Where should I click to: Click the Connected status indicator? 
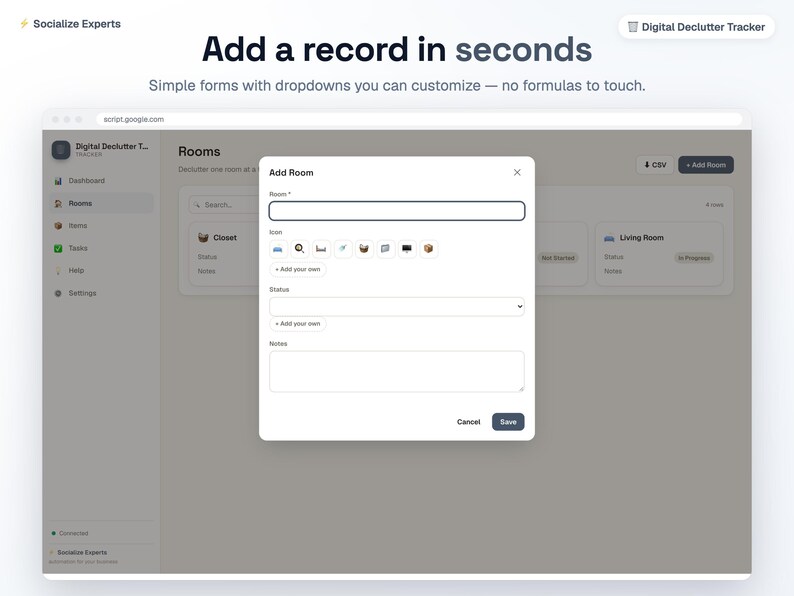point(70,533)
